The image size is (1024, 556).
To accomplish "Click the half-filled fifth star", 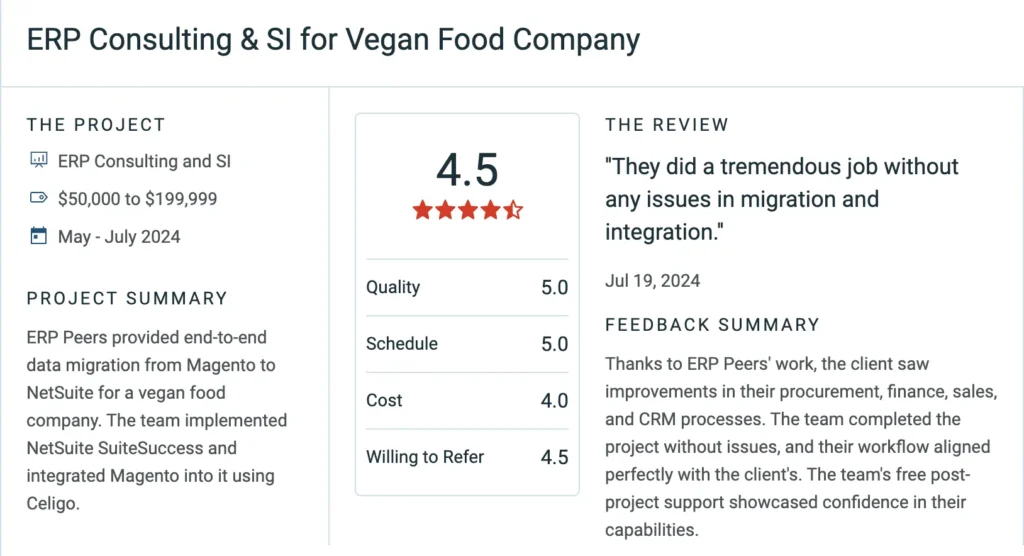I will (x=513, y=210).
